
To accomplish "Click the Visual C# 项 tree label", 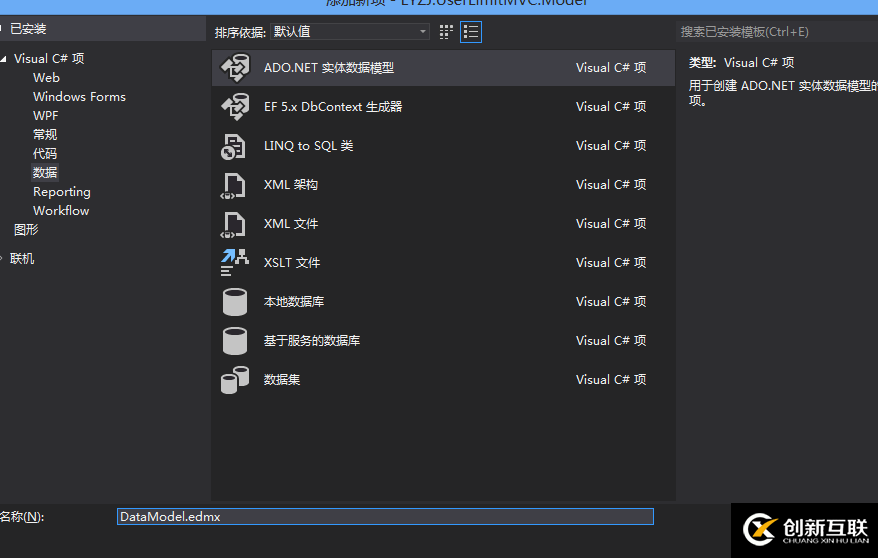I will 49,59.
